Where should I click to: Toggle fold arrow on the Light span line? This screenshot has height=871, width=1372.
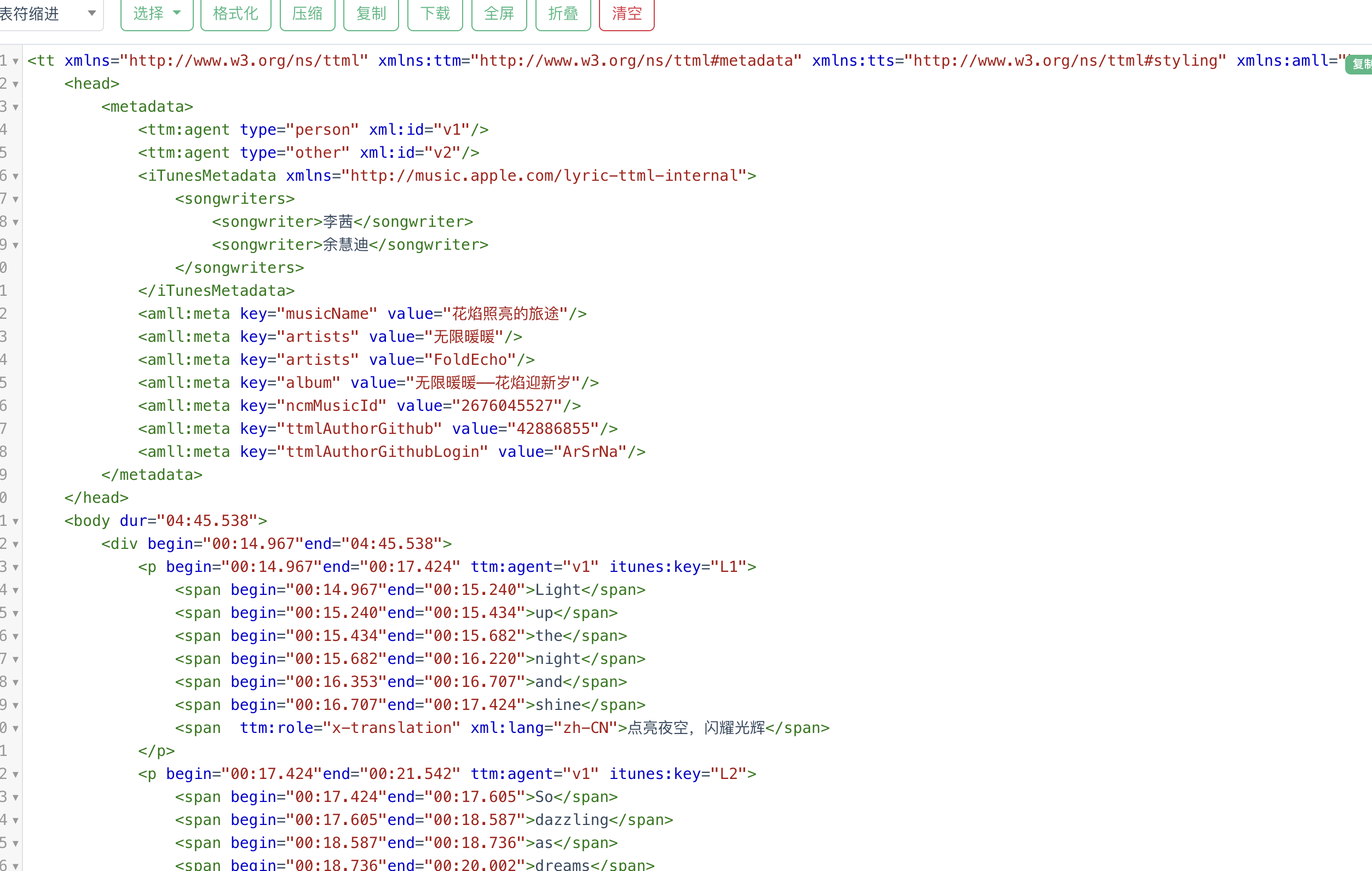[x=15, y=591]
